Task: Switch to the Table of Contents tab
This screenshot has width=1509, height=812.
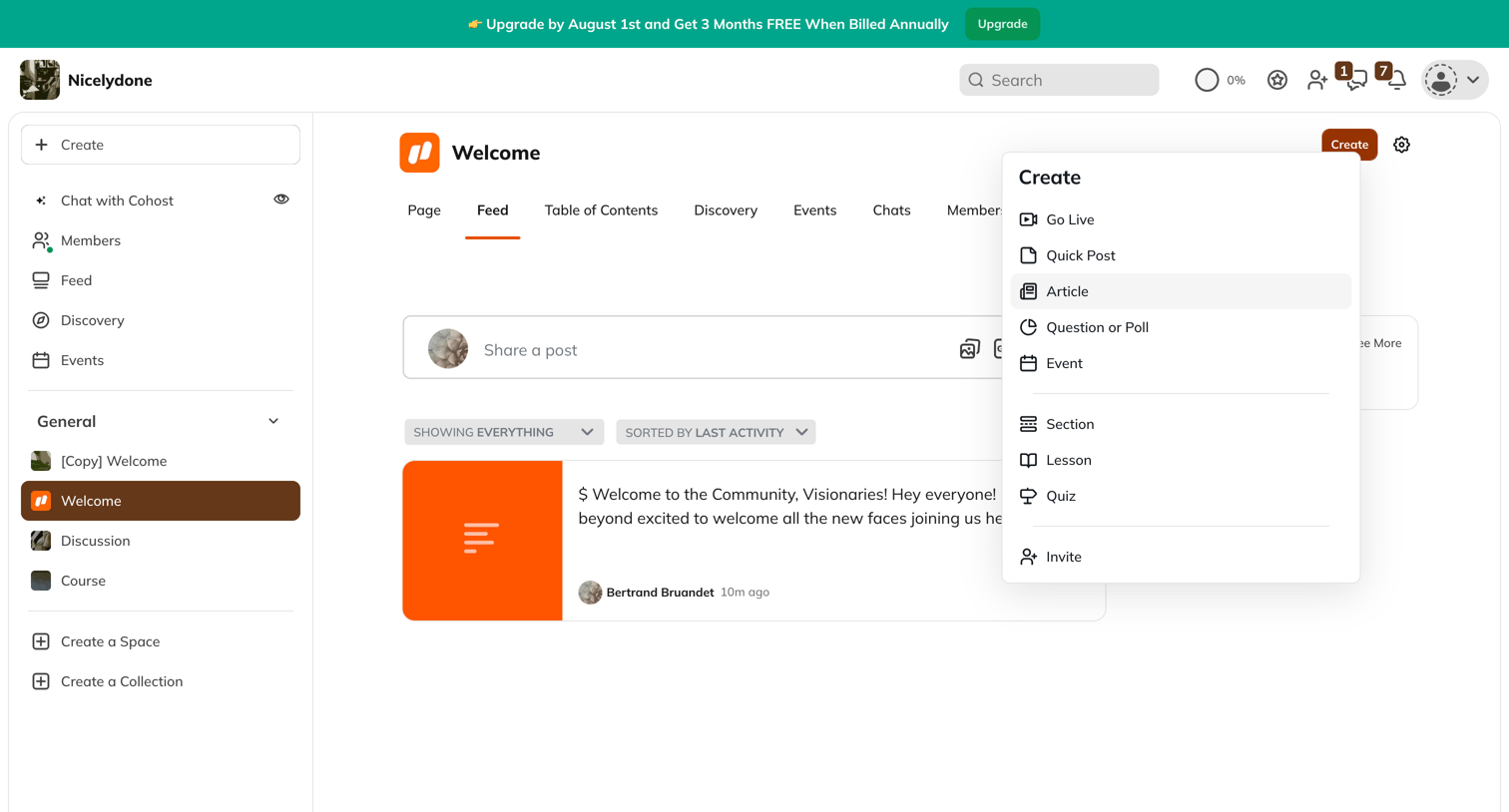Action: (x=601, y=210)
